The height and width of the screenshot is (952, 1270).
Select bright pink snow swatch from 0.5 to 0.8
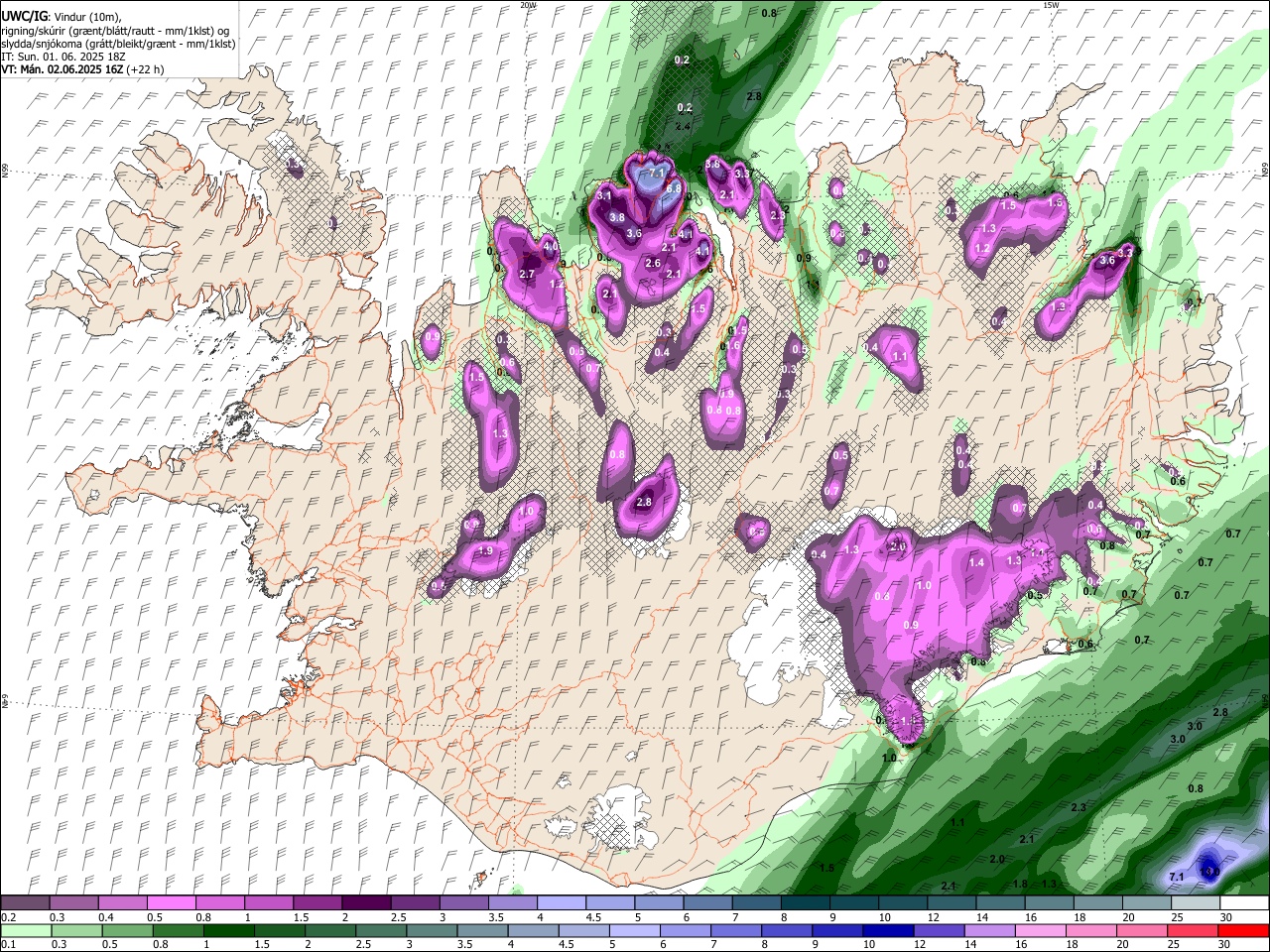(171, 903)
